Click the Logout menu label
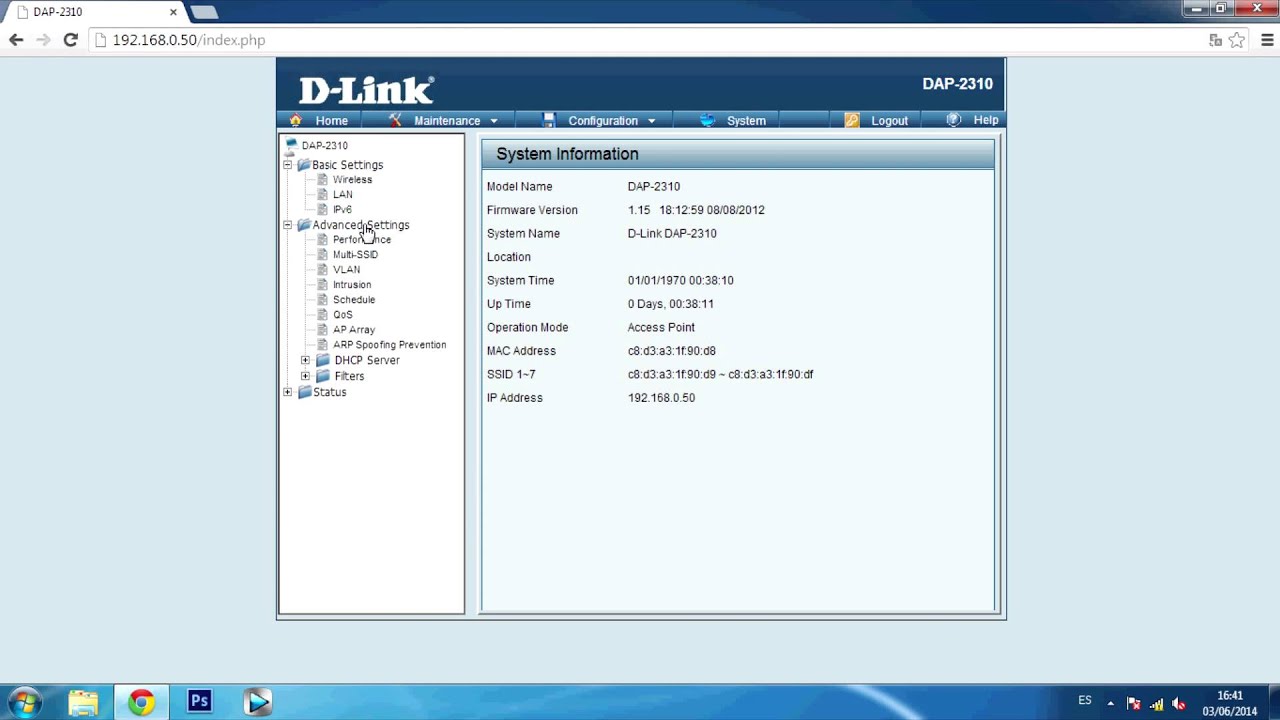 click(889, 121)
